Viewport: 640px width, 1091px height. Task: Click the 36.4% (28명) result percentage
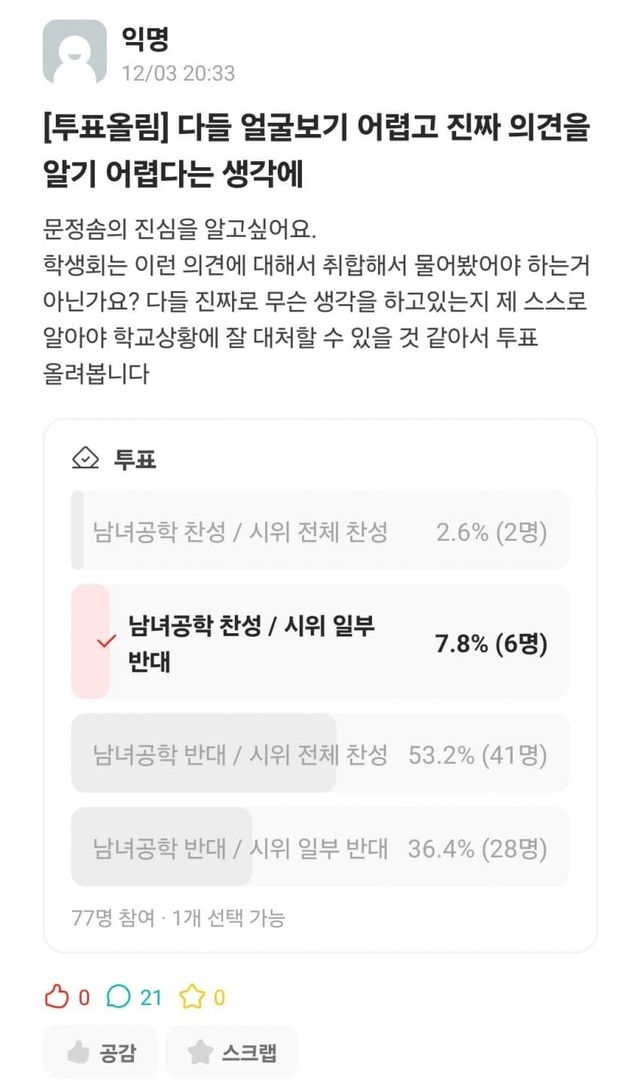point(477,849)
